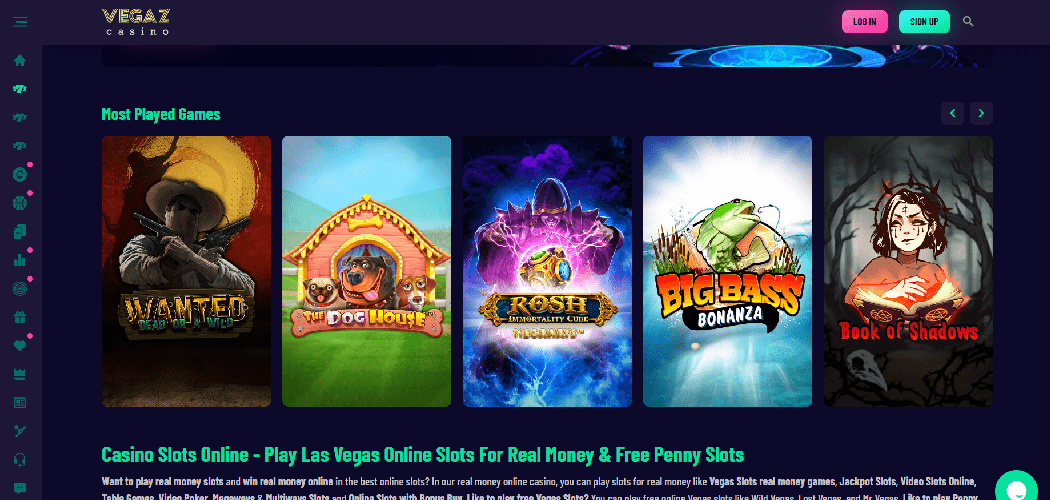Viewport: 1050px width, 500px height.
Task: Open The Dog House game tile
Action: pos(366,271)
